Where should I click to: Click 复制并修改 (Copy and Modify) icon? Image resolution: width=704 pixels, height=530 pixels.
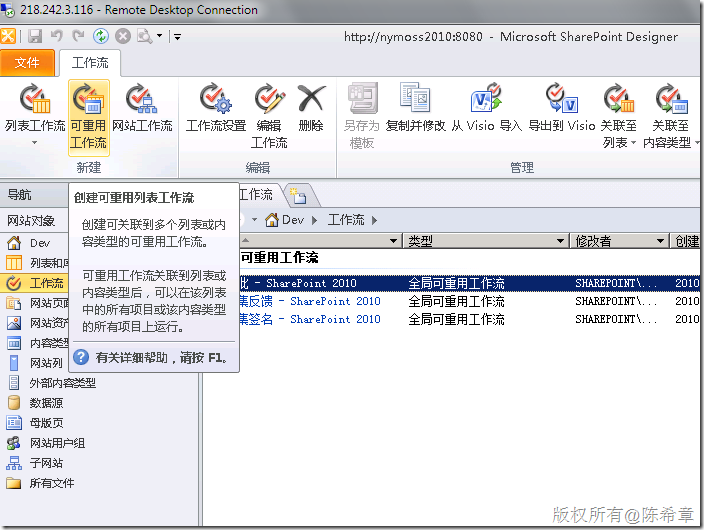coord(415,97)
